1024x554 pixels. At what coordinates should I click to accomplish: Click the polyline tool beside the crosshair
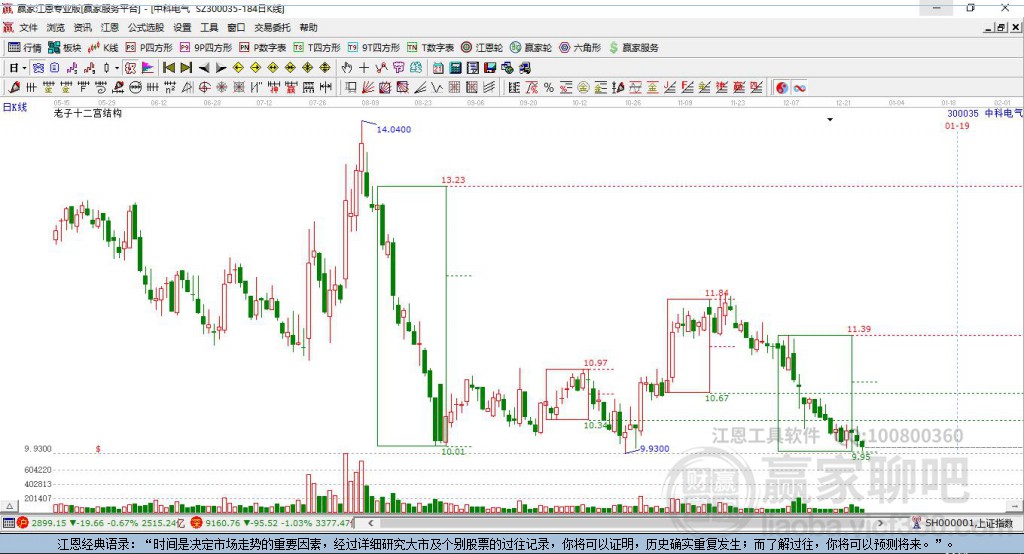[x=381, y=67]
